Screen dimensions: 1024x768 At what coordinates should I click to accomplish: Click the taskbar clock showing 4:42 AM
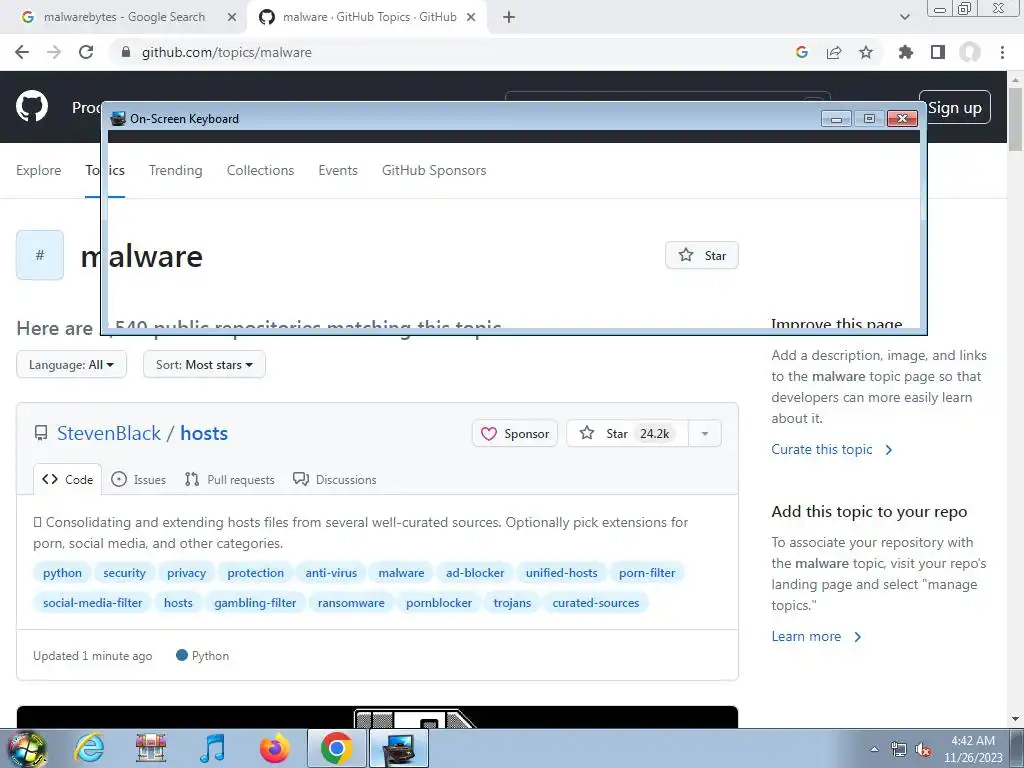point(973,749)
